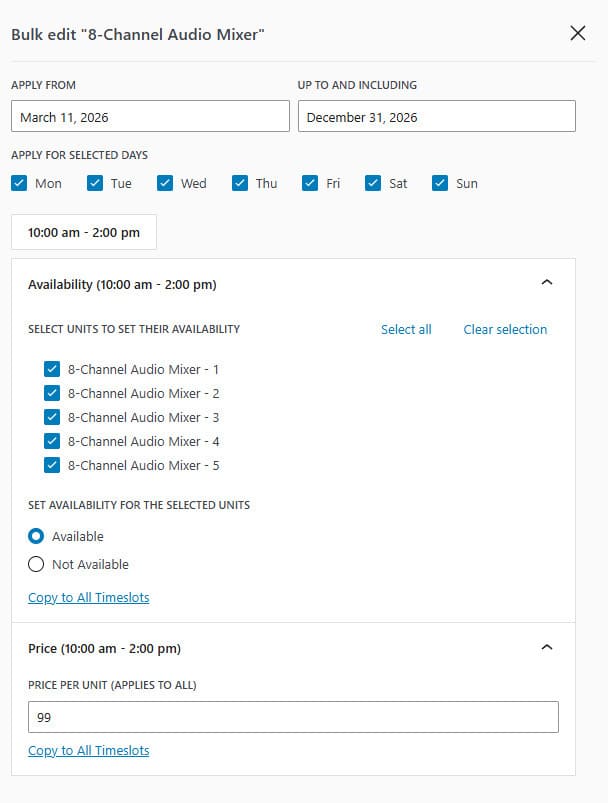Click the Up To And Including date field
This screenshot has width=608, height=803.
[437, 117]
